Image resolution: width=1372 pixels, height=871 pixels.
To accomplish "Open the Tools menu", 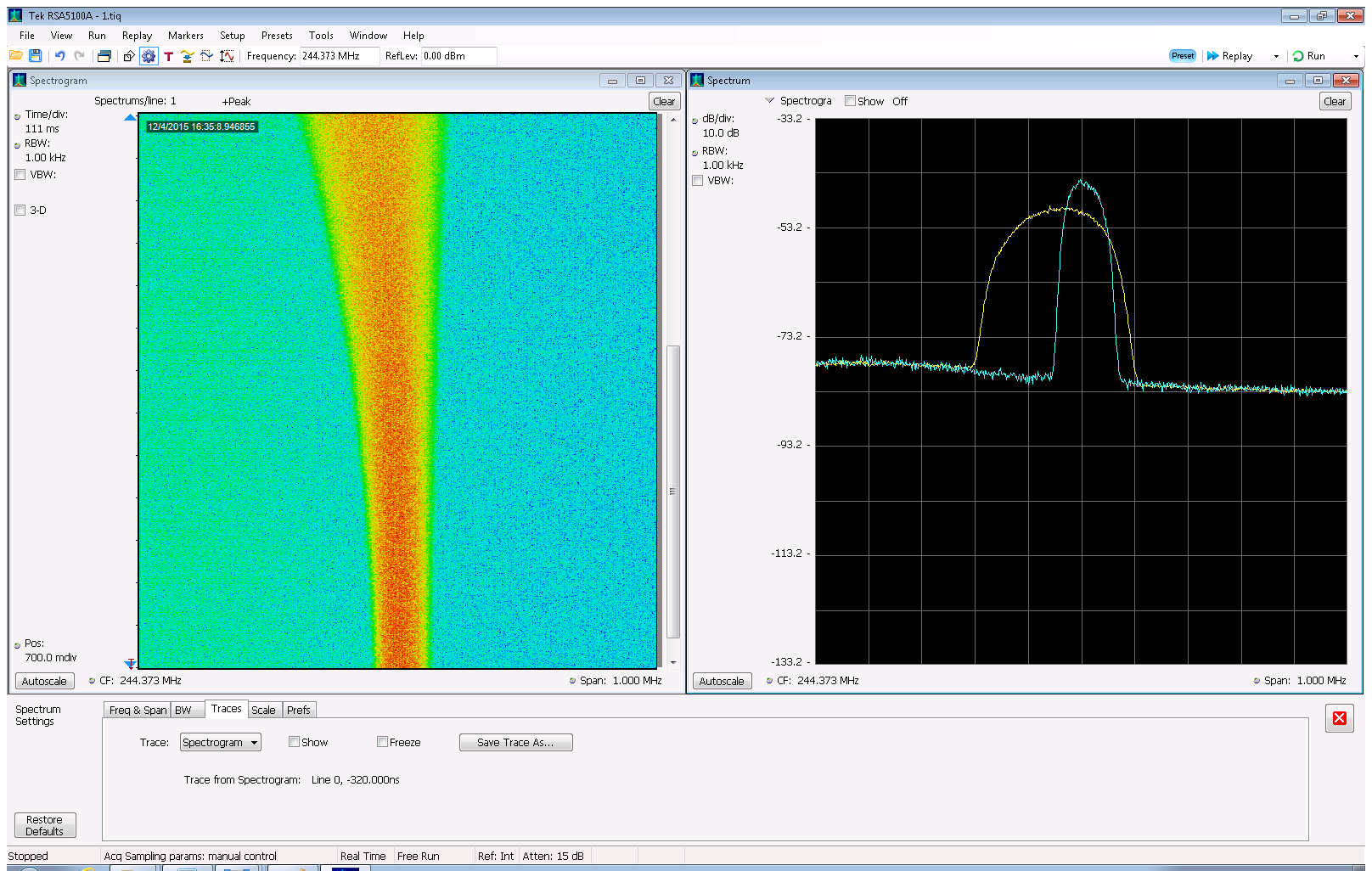I will coord(321,36).
